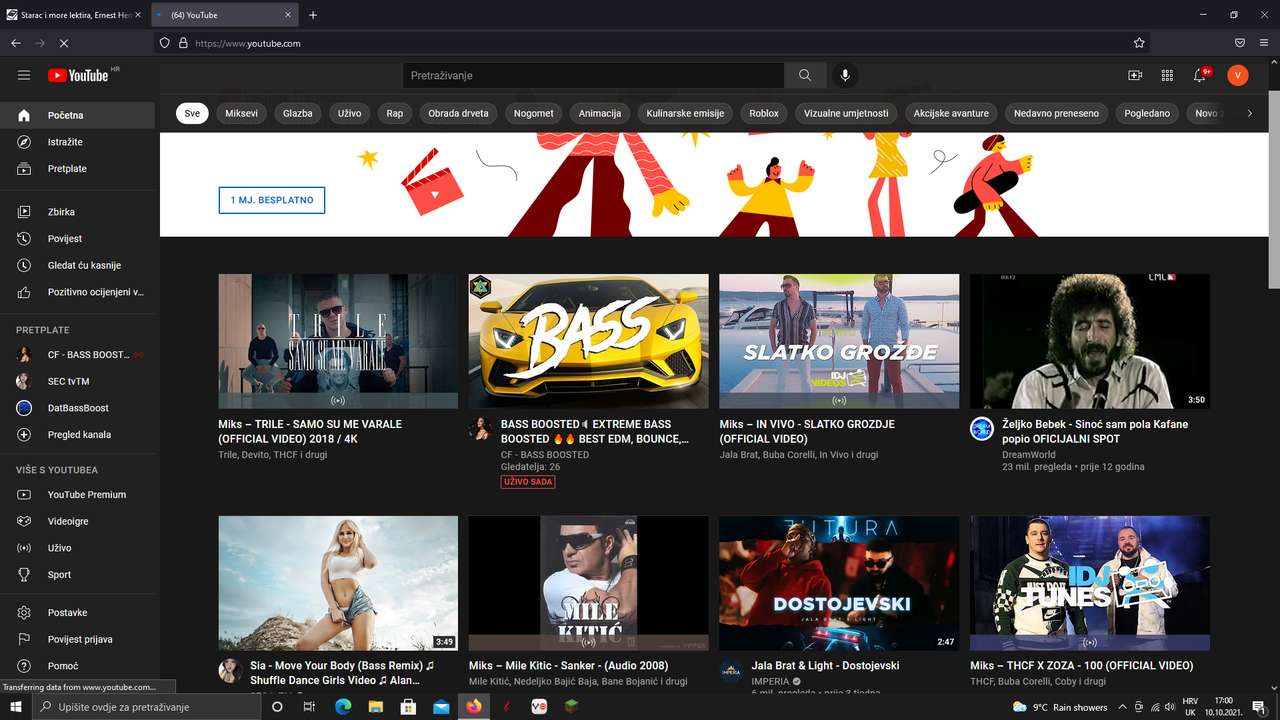Open a new Firefox tab

tap(313, 15)
